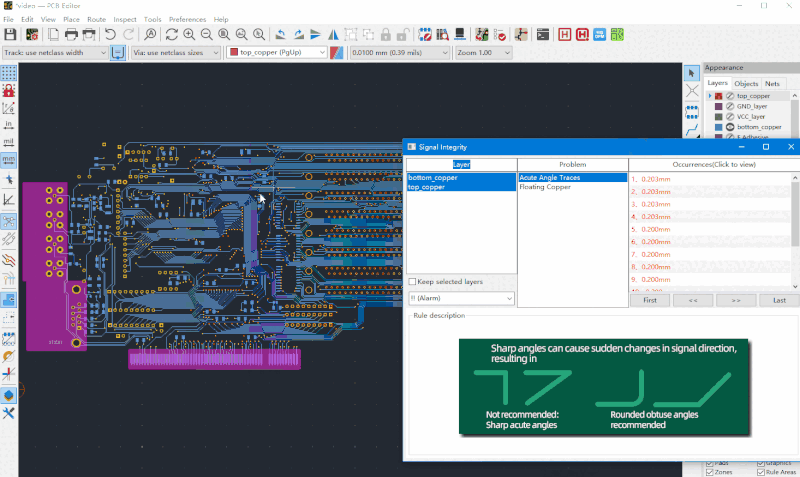Viewport: 800px width, 477px height.
Task: Open the Inspect menu
Action: (125, 19)
